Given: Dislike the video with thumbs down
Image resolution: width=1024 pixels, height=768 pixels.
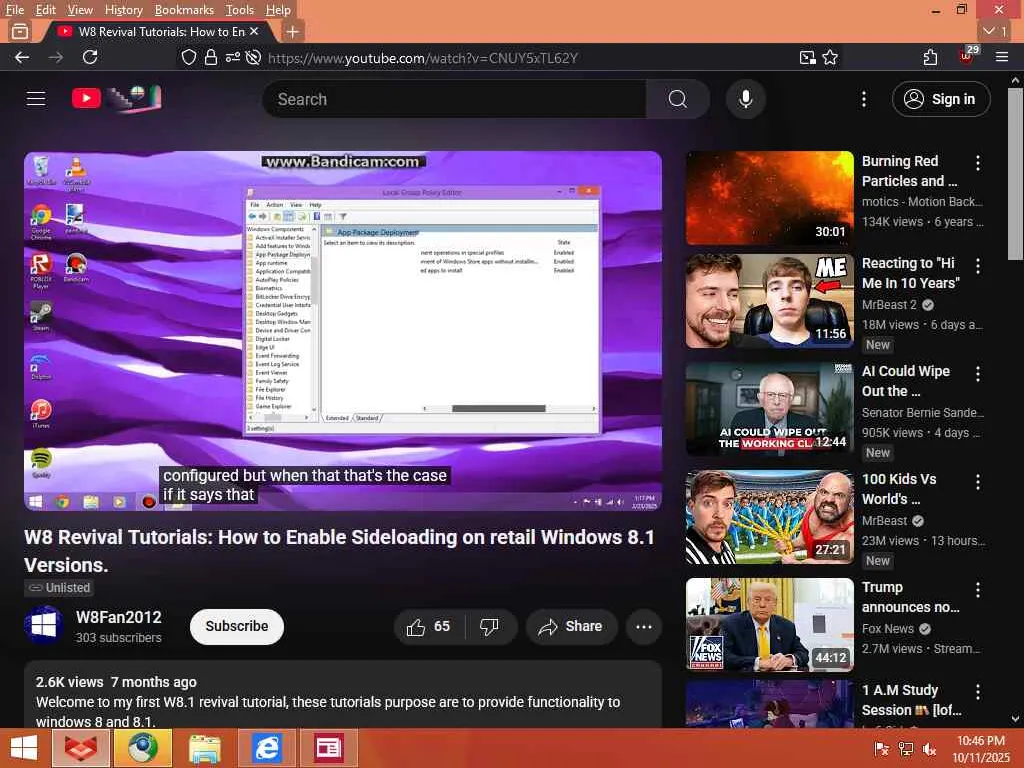Looking at the screenshot, I should pos(490,627).
